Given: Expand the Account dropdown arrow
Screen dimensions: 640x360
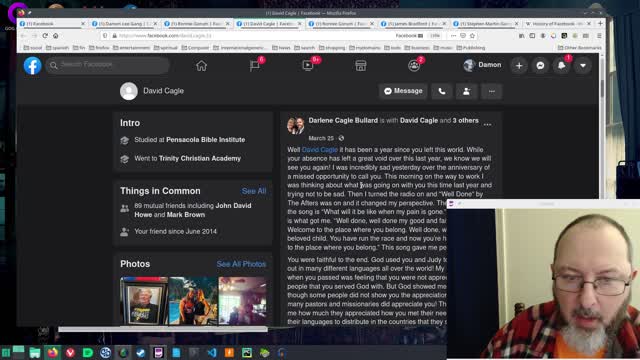Looking at the screenshot, I should pyautogui.click(x=583, y=66).
